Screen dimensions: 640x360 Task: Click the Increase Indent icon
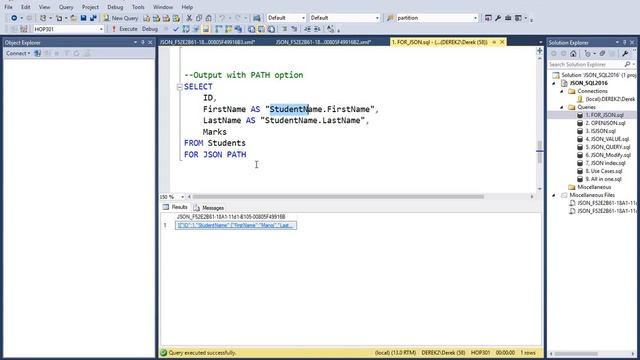point(317,29)
